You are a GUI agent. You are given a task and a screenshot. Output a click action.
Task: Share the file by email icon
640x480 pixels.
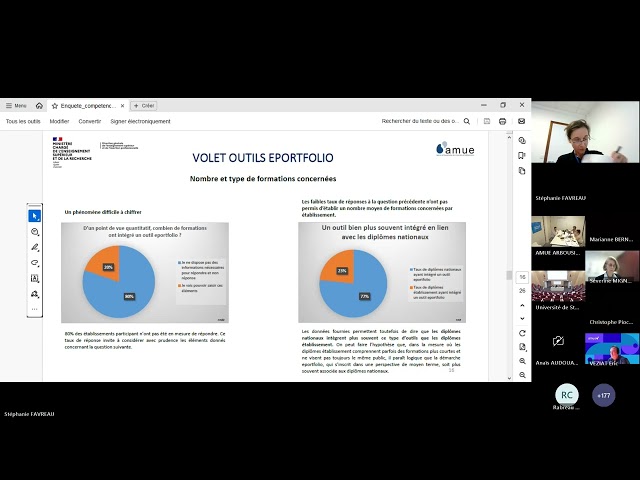click(x=522, y=121)
